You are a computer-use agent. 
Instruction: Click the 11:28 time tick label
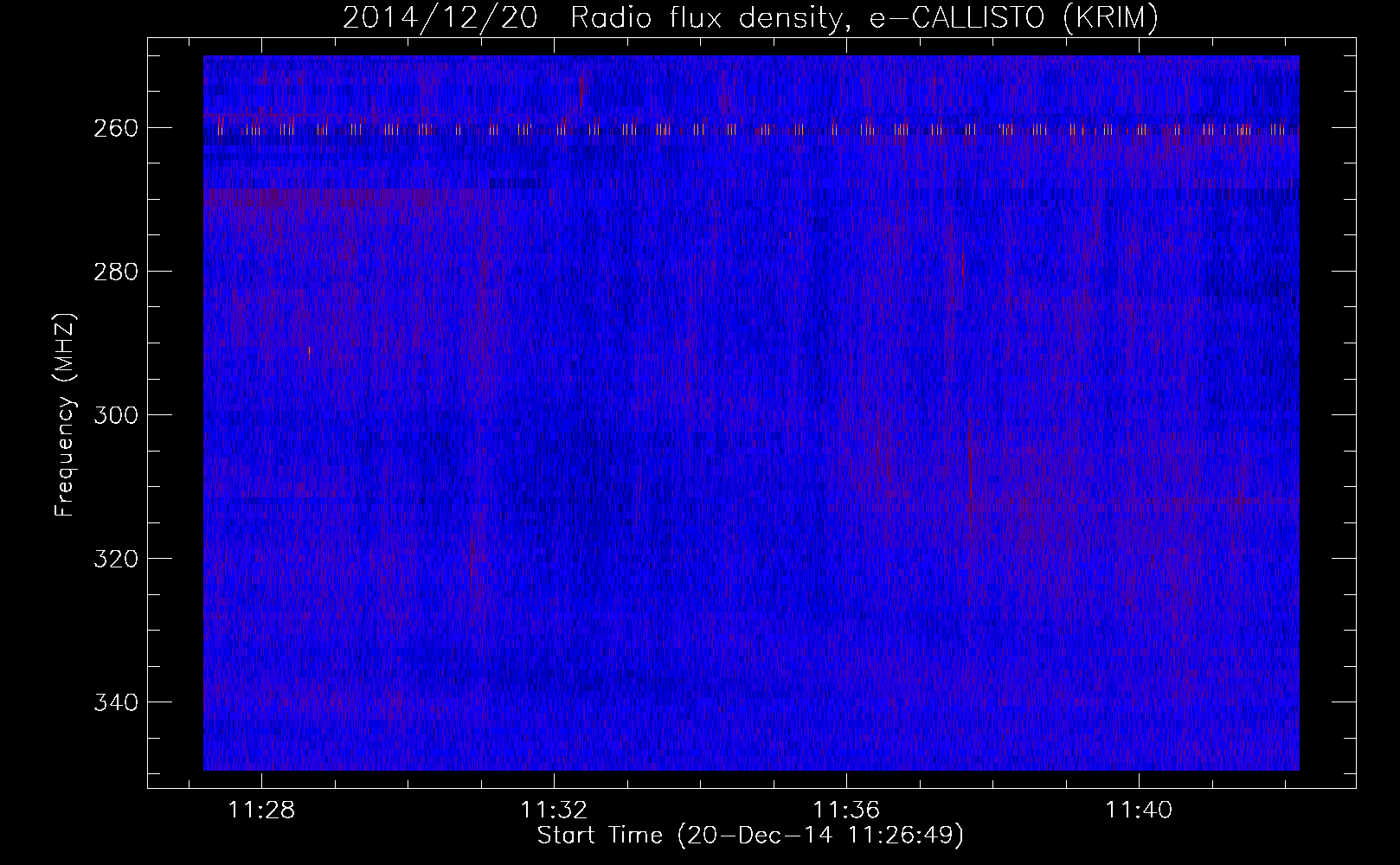coord(261,810)
